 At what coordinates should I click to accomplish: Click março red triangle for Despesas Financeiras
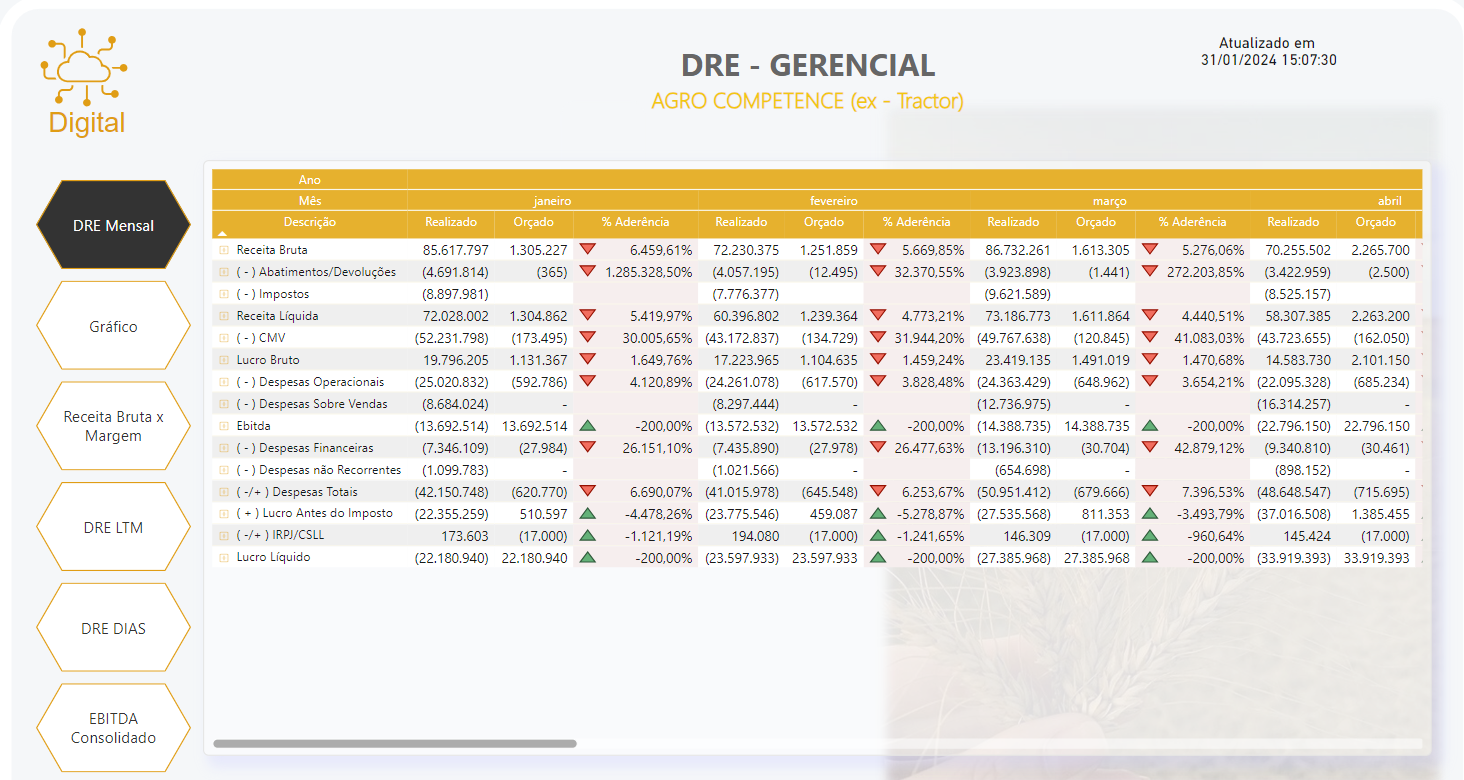[1150, 447]
